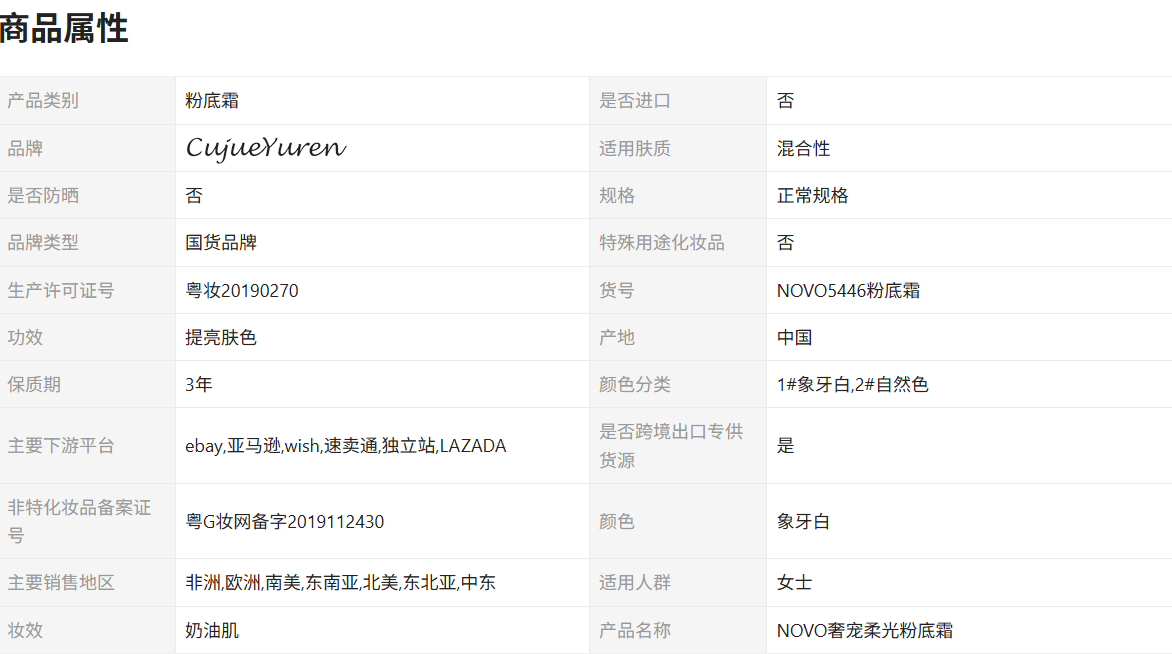The height and width of the screenshot is (654, 1172).
Task: Select the "产品类别" attribute label
Action: click(x=43, y=101)
